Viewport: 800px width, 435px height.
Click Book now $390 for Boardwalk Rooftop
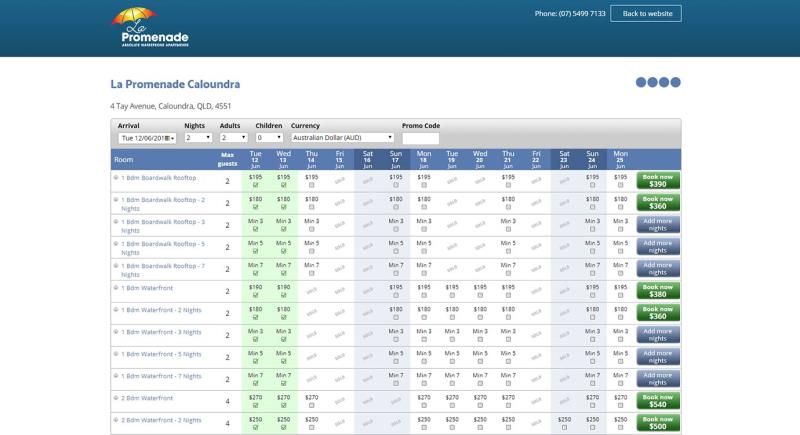pos(658,181)
